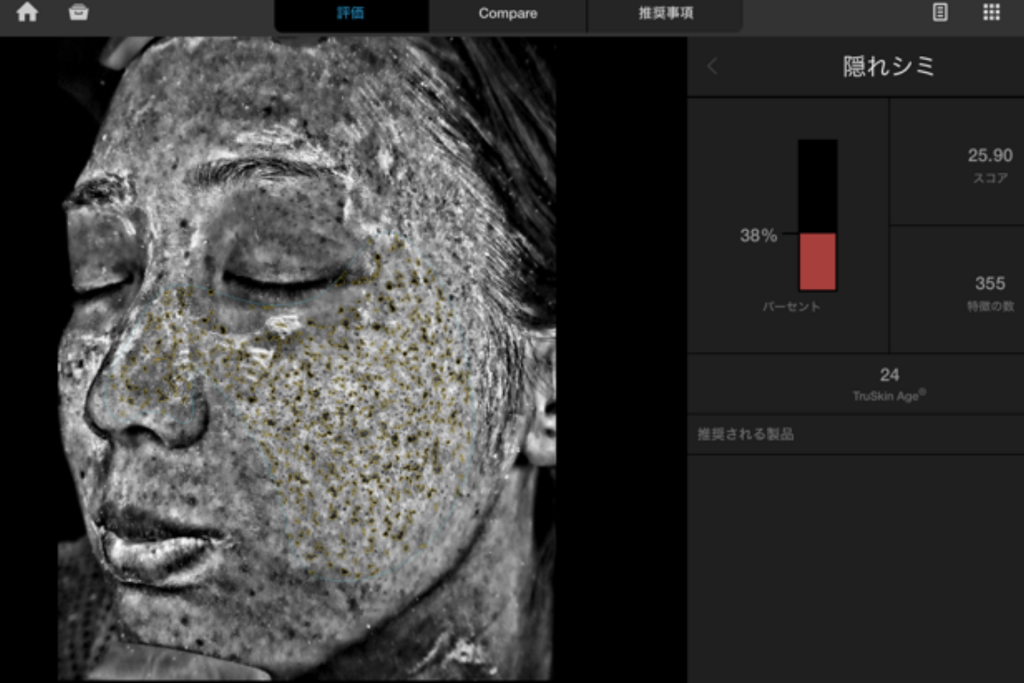Switch to the Compare tab
The height and width of the screenshot is (683, 1024).
click(507, 14)
